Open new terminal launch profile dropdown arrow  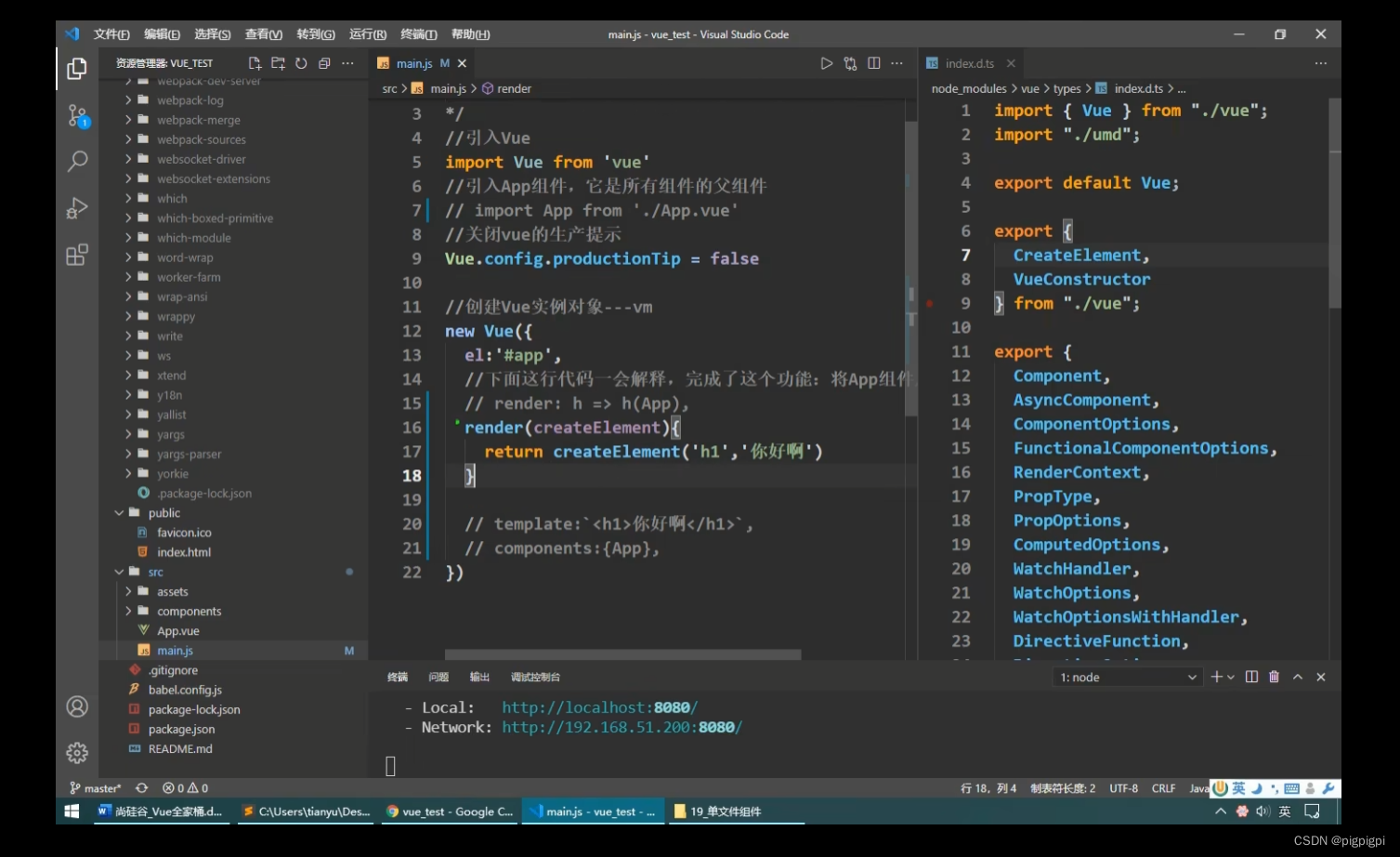pos(1231,677)
